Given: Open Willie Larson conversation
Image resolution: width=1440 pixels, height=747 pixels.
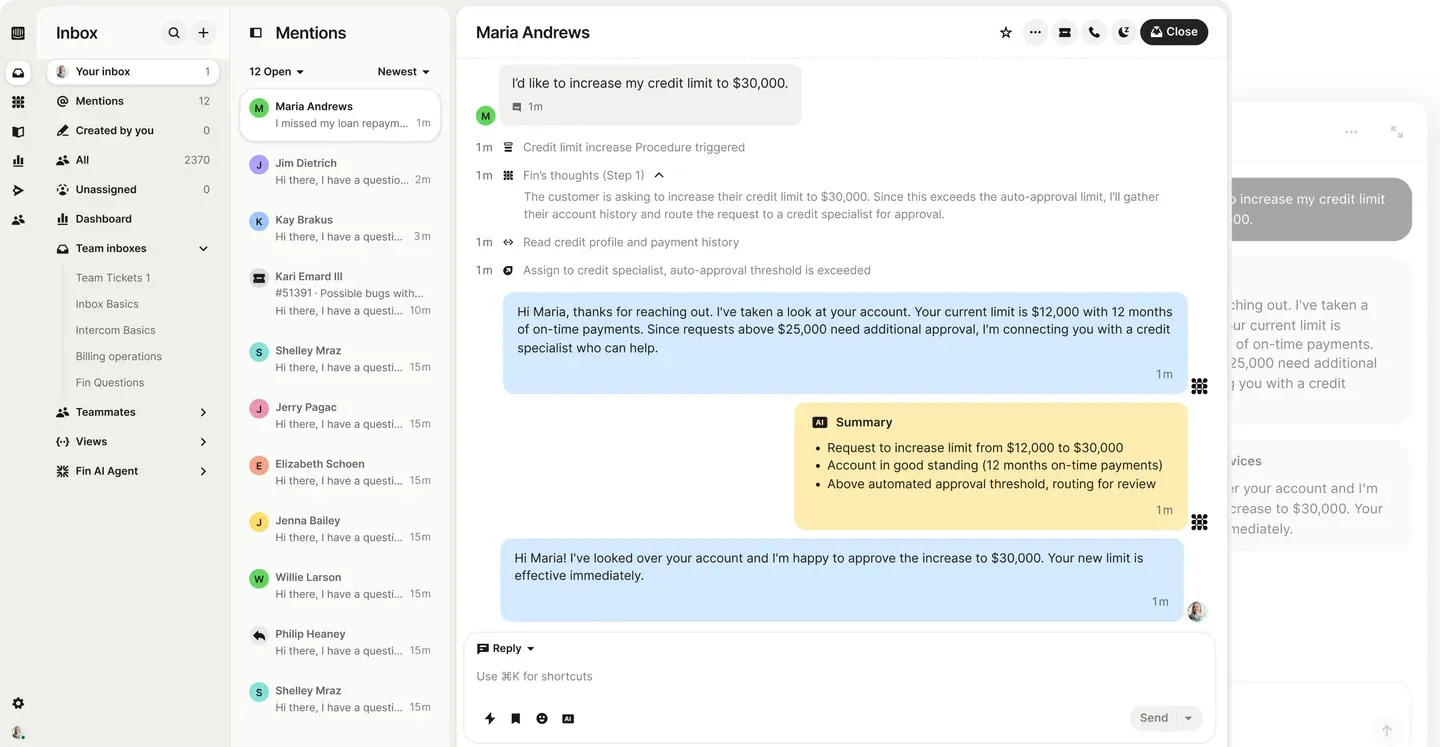Looking at the screenshot, I should click(340, 586).
